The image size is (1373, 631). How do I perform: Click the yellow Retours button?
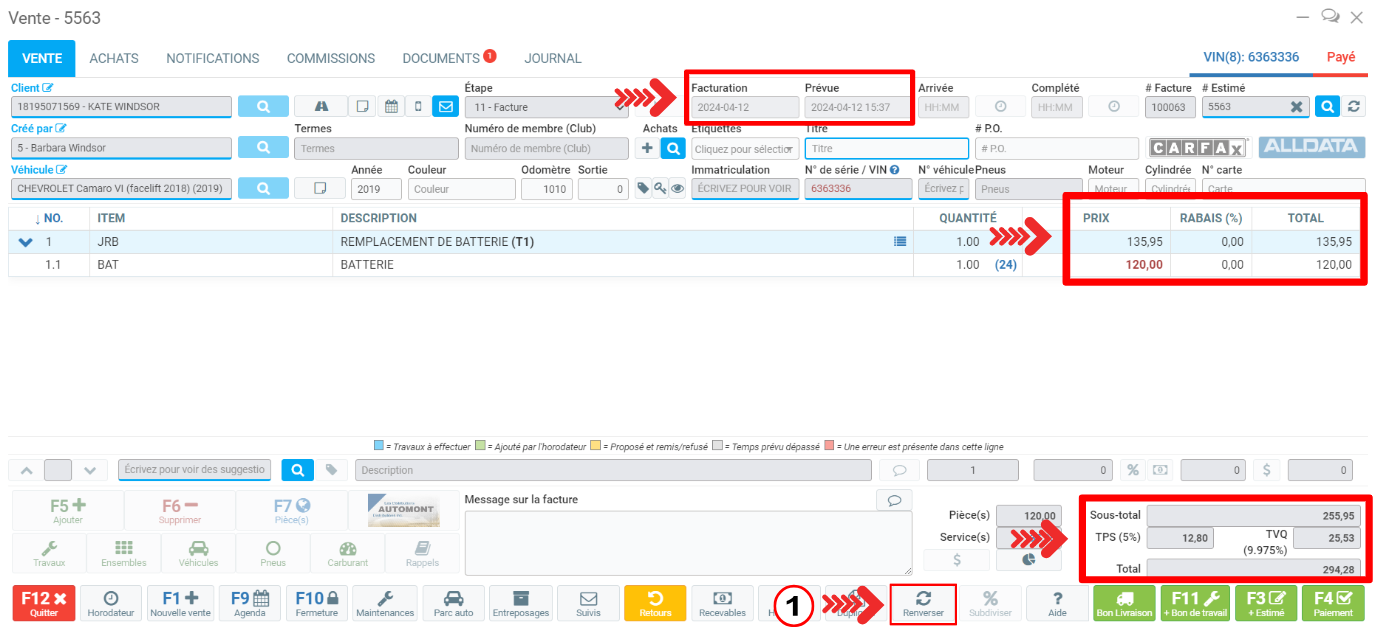[x=655, y=603]
